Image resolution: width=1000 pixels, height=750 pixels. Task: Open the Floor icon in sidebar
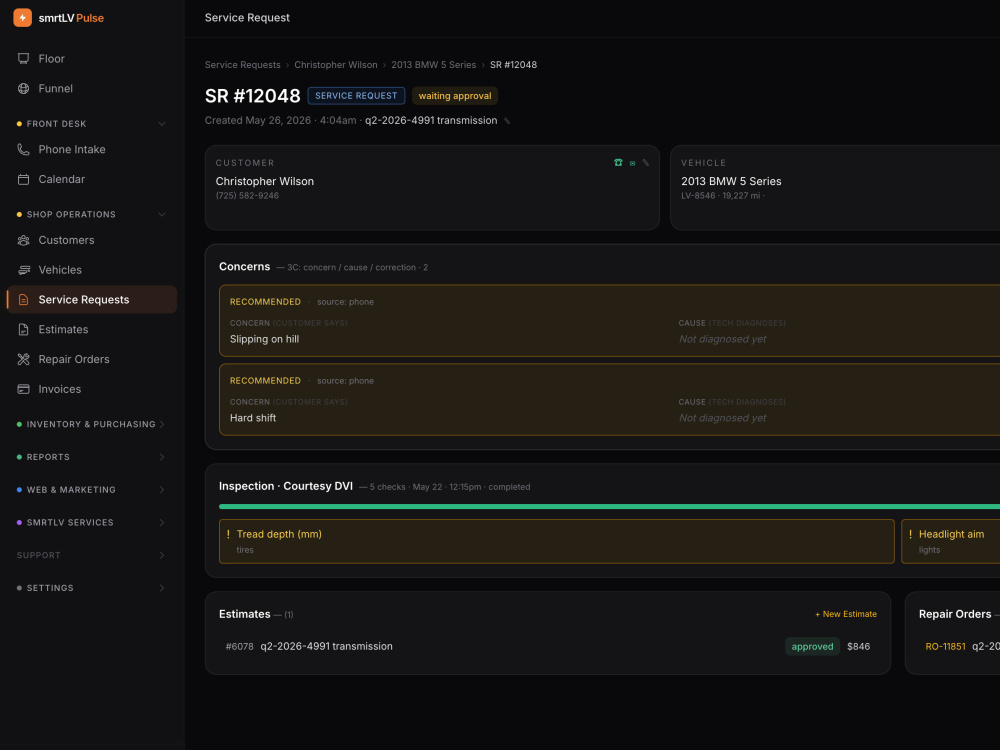click(x=24, y=59)
